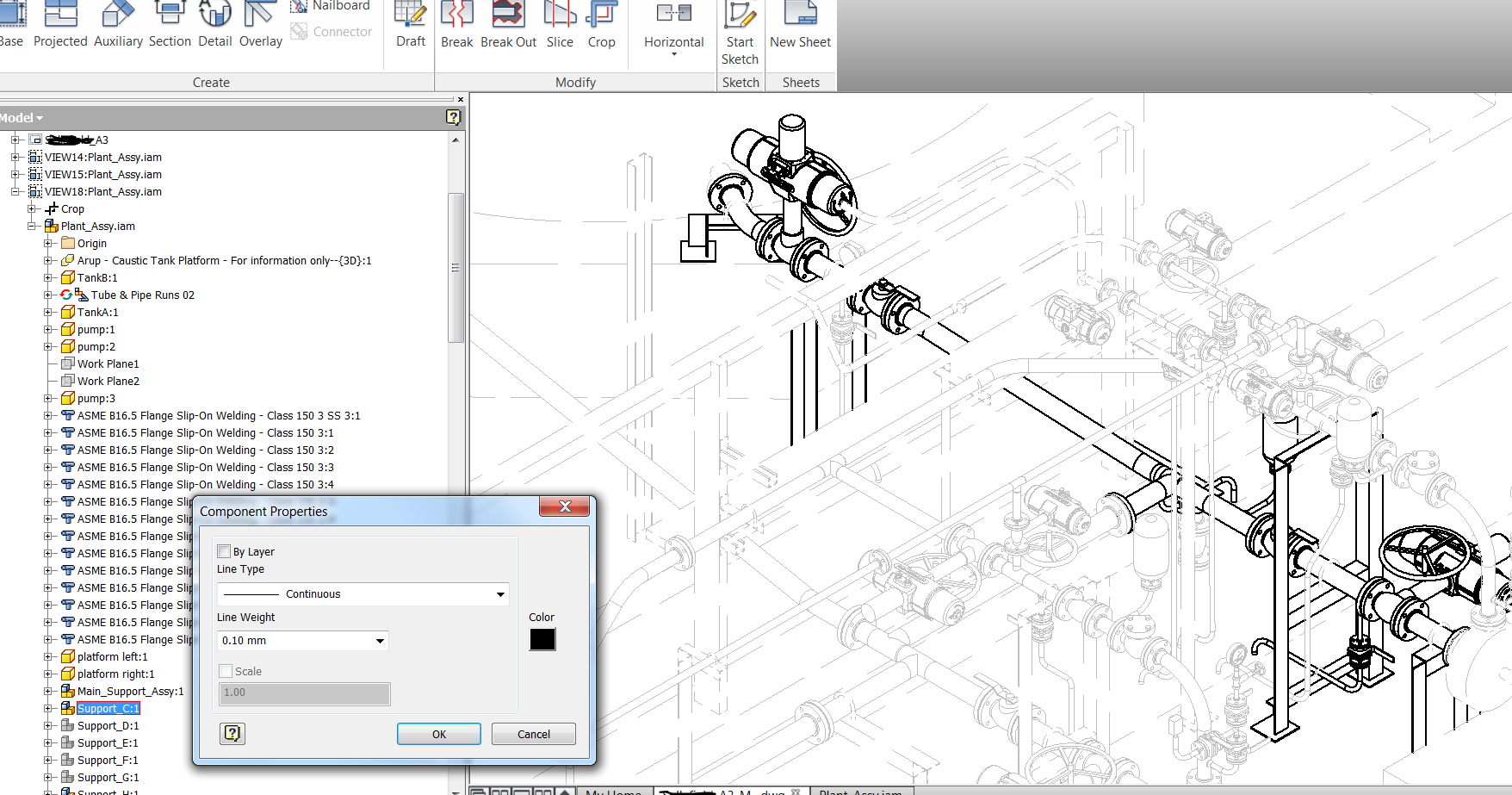
Task: Click the black Color swatch
Action: 542,639
